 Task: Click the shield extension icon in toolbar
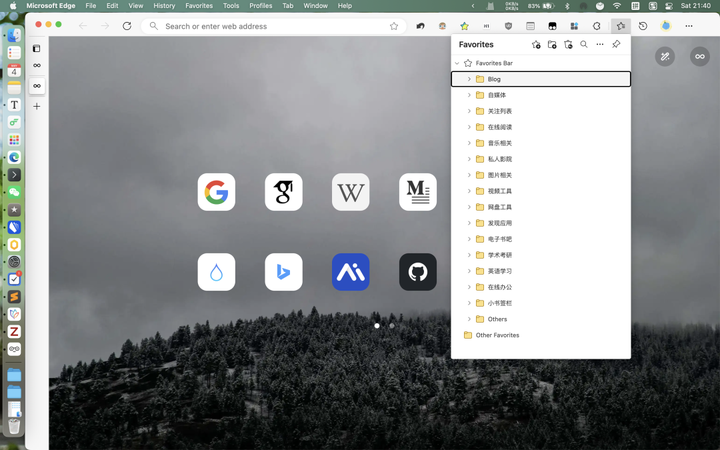click(508, 26)
